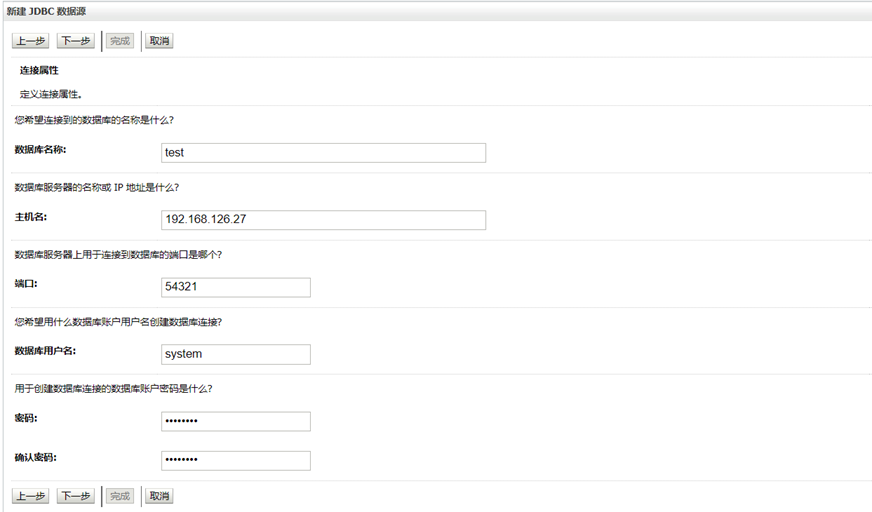Go to next step using bottom 下一步 button

[x=75, y=496]
